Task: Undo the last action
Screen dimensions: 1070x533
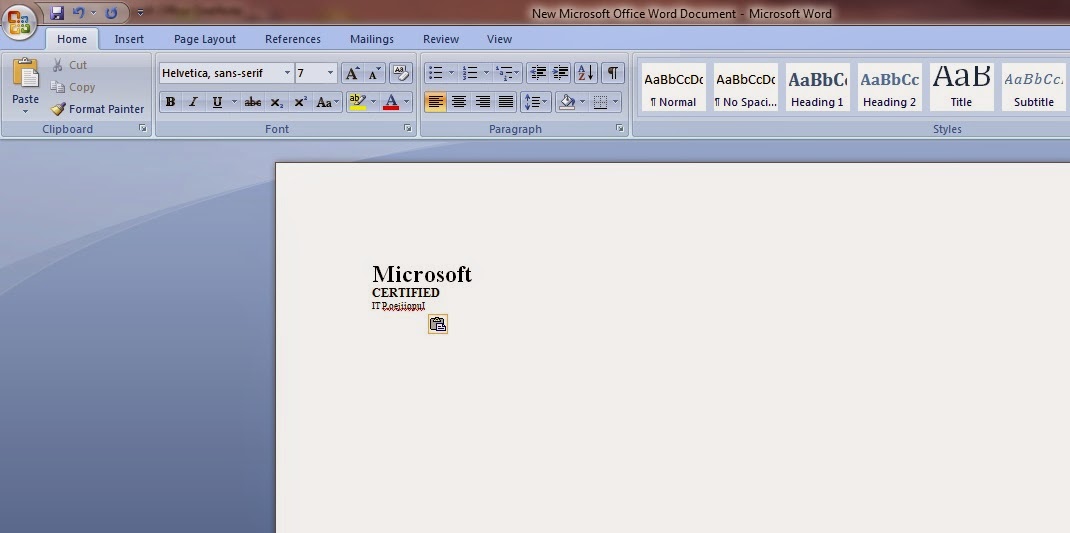Action: [x=78, y=12]
